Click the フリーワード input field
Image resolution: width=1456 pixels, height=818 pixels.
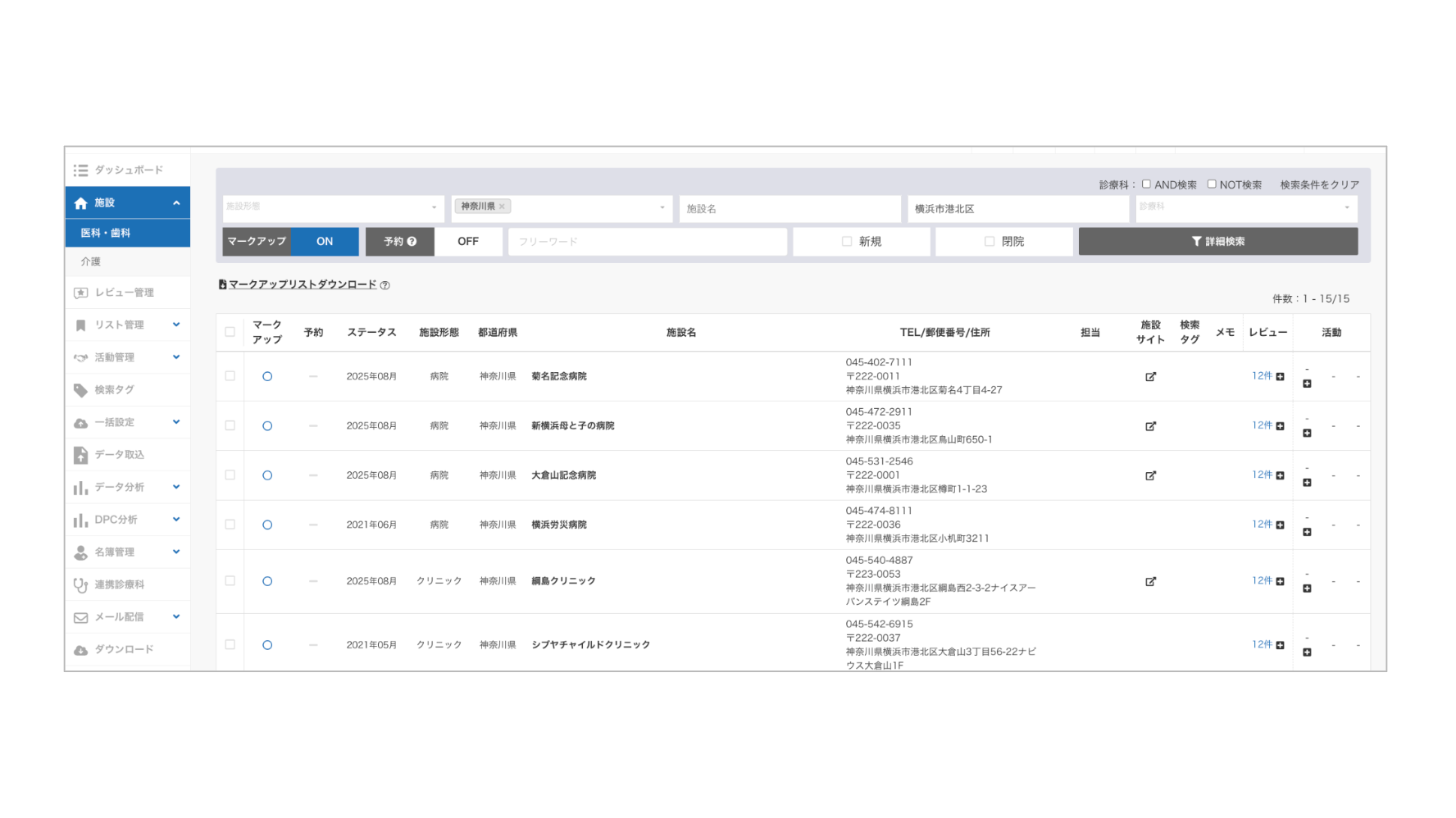[648, 242]
